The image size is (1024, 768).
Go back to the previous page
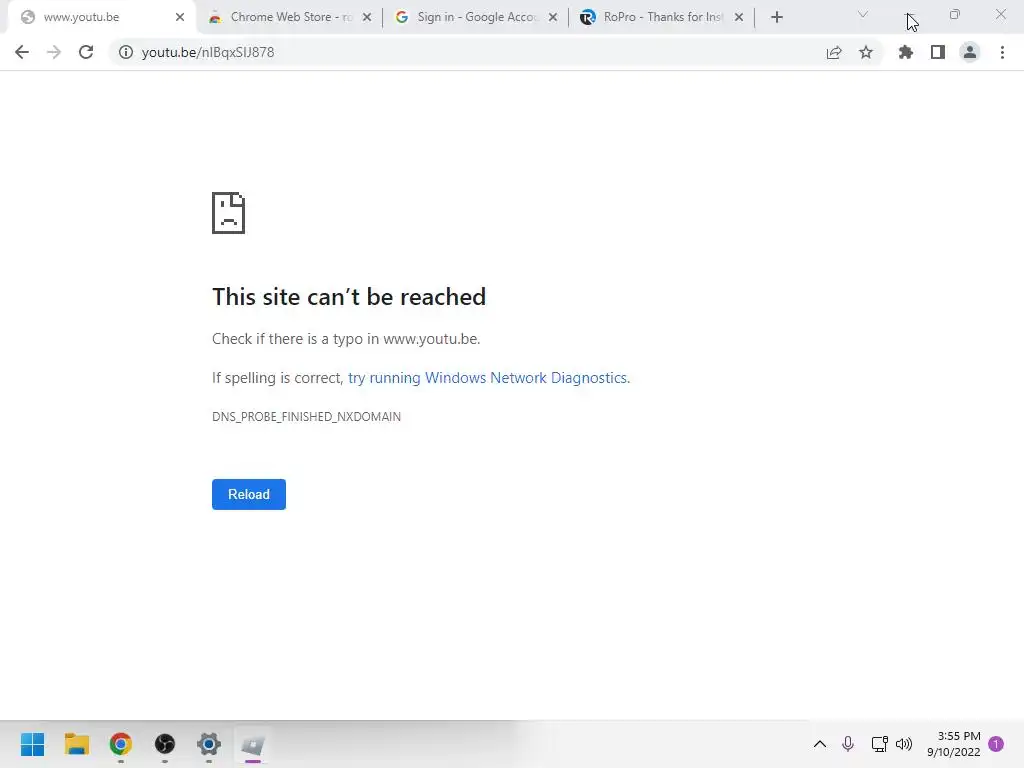pyautogui.click(x=22, y=52)
